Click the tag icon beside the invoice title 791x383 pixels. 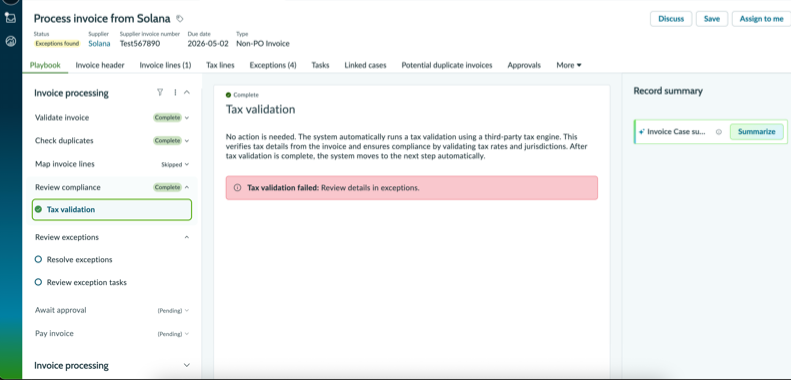[180, 19]
